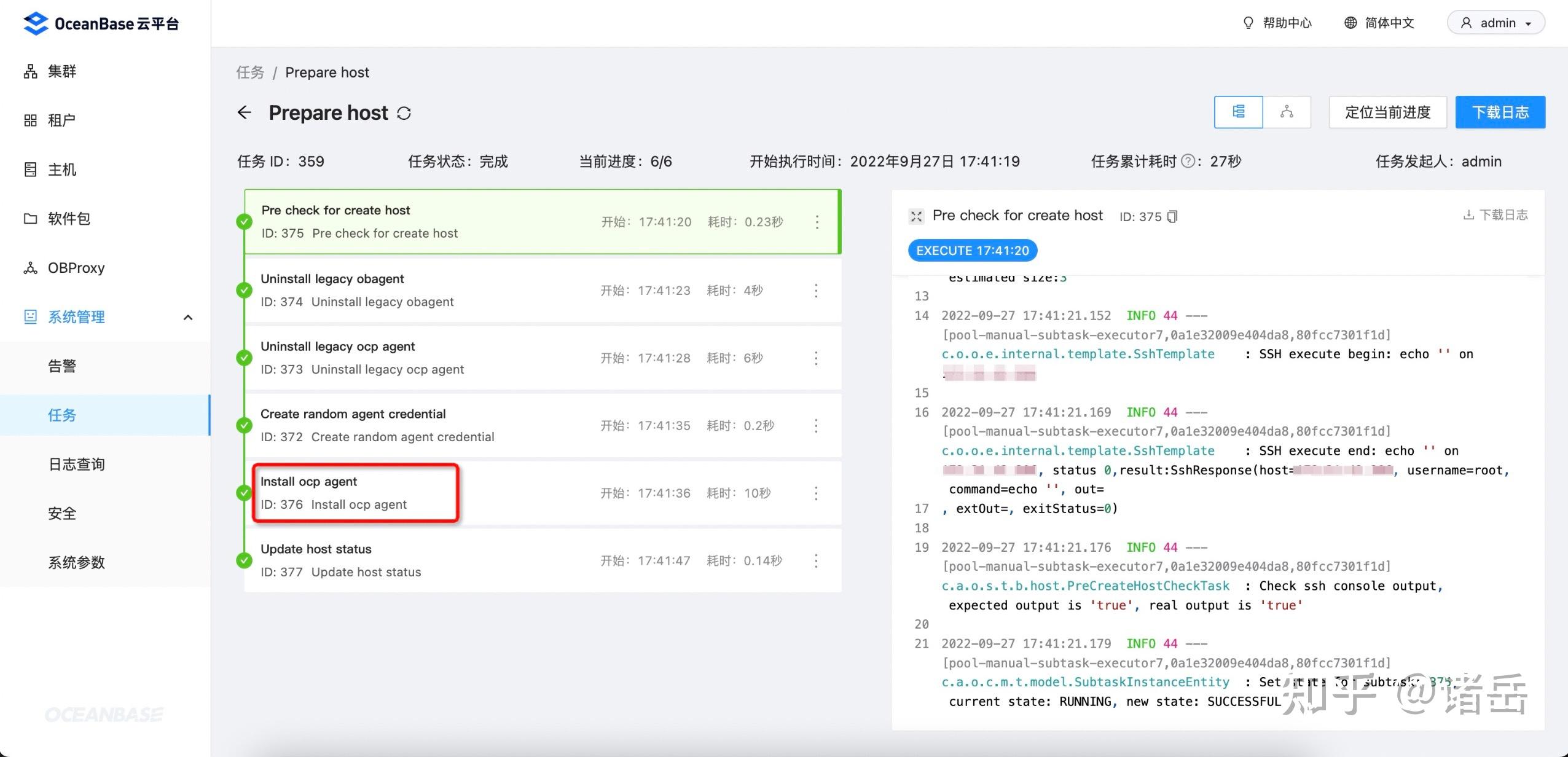Open the 安全 sidebar item

pos(62,513)
